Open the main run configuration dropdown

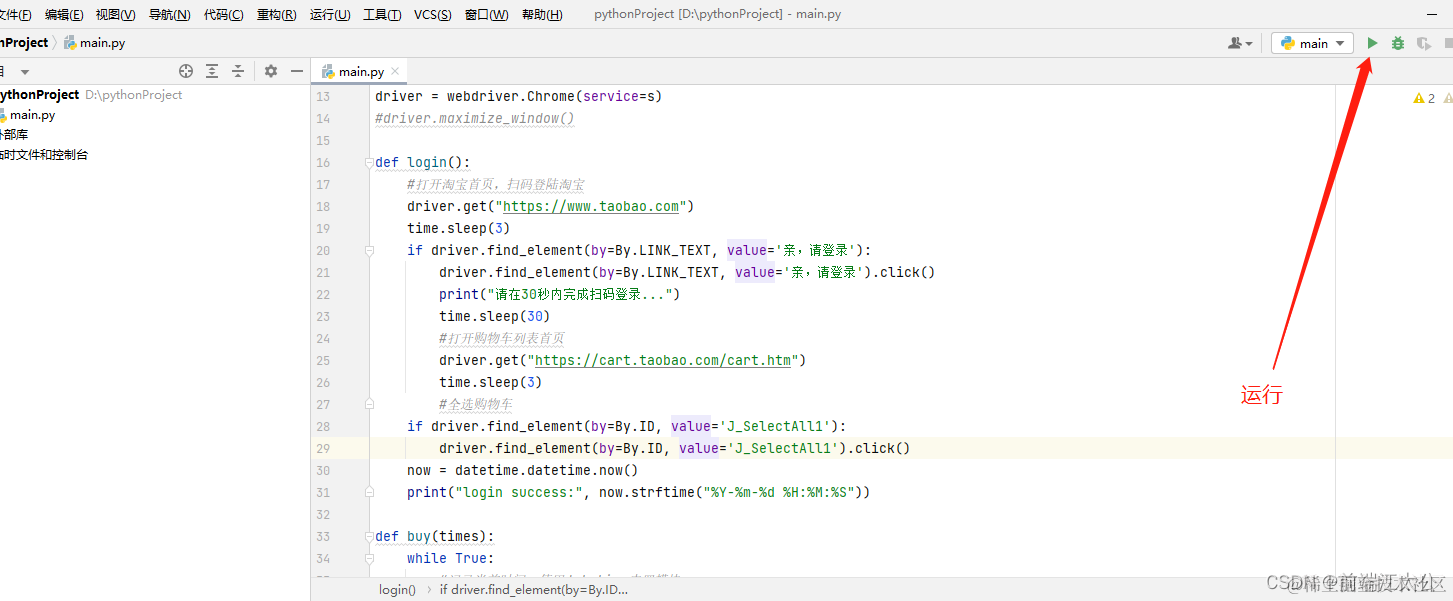click(x=1312, y=43)
